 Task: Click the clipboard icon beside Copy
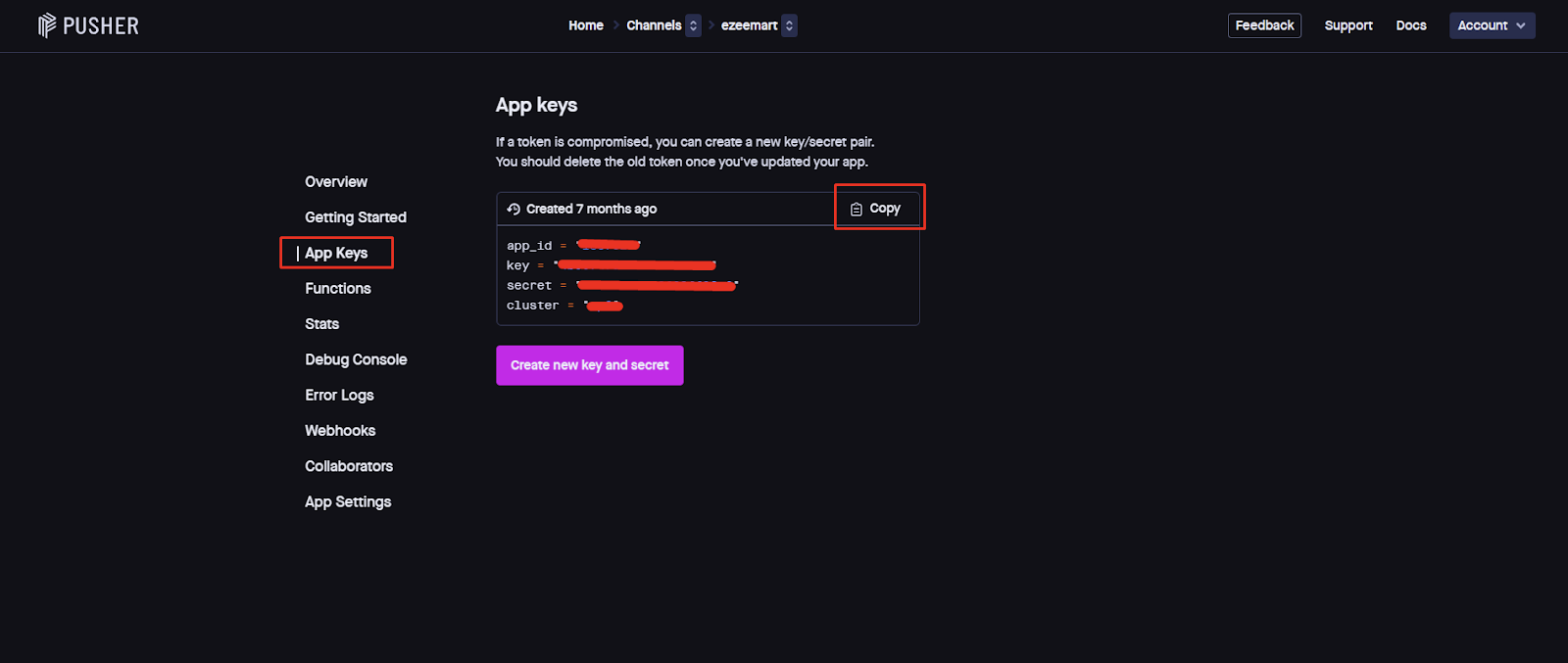click(x=857, y=209)
